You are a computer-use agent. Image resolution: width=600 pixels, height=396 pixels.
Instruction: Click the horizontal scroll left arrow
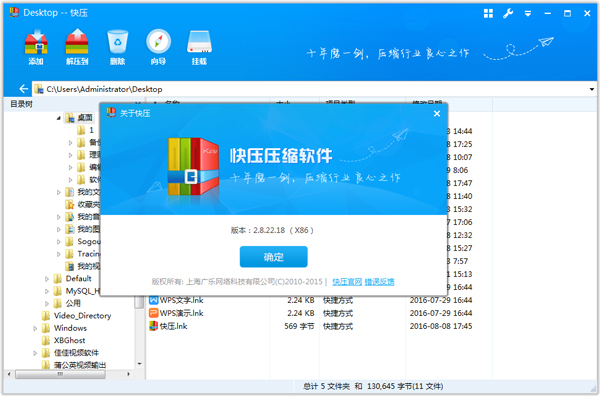click(x=9, y=374)
